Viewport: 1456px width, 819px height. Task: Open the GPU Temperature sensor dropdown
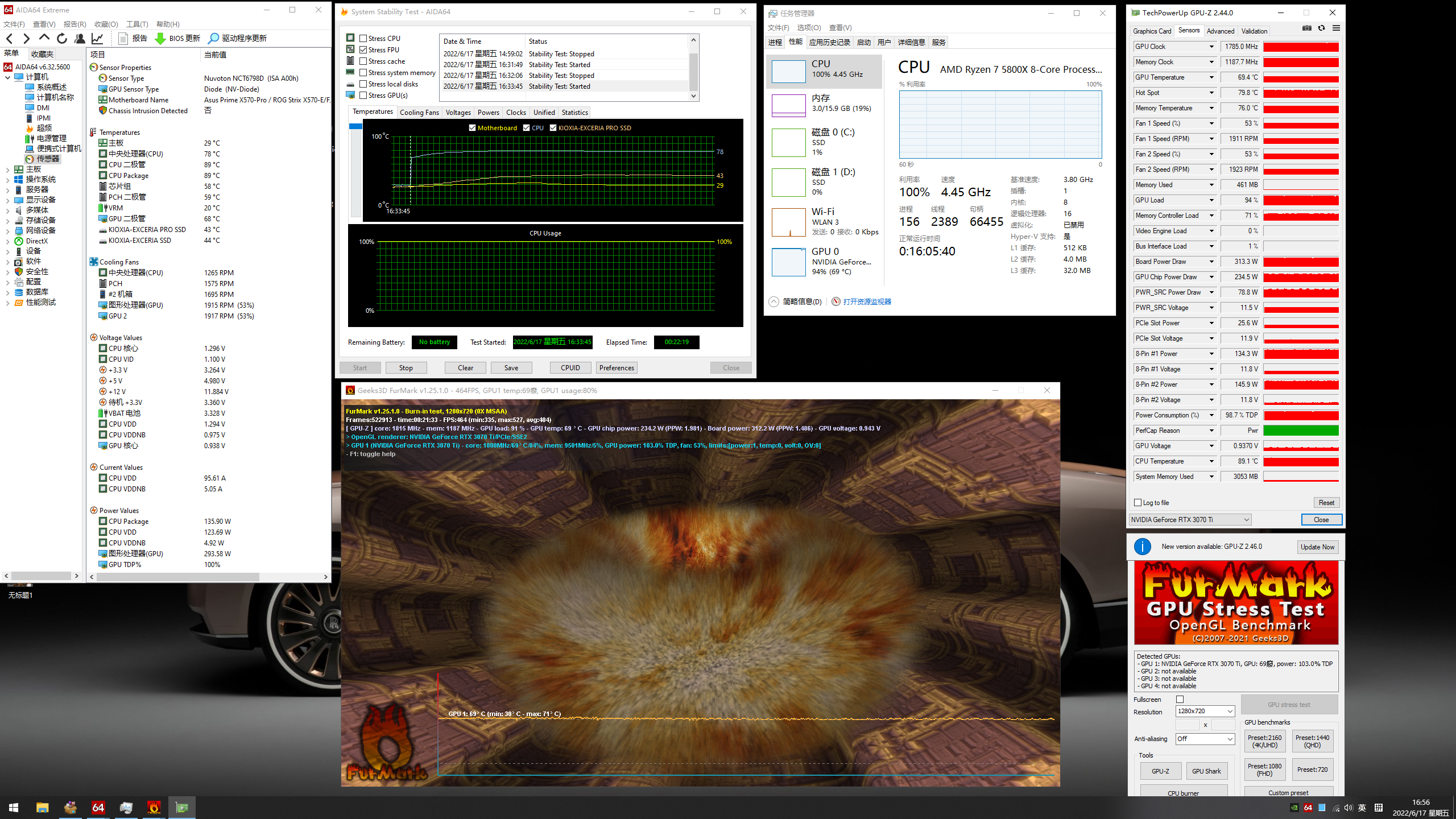(1211, 77)
